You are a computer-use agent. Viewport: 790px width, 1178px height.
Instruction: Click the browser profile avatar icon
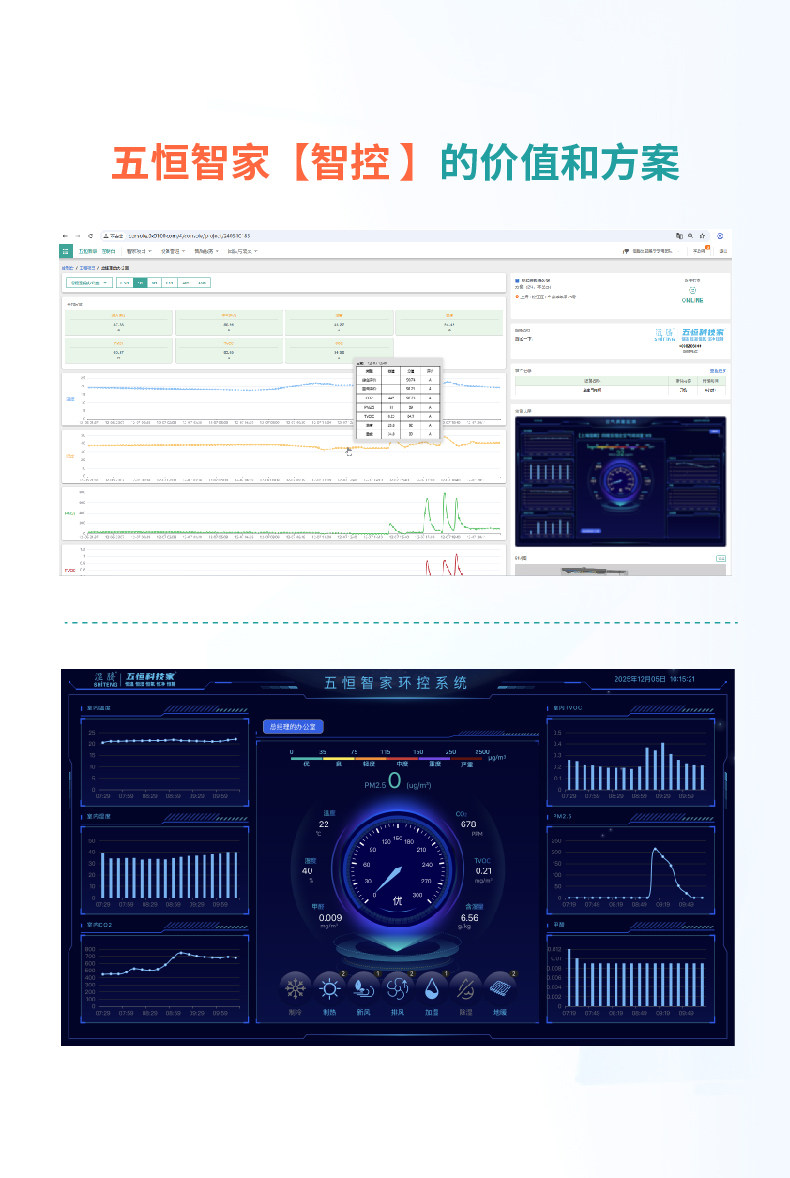tap(719, 236)
